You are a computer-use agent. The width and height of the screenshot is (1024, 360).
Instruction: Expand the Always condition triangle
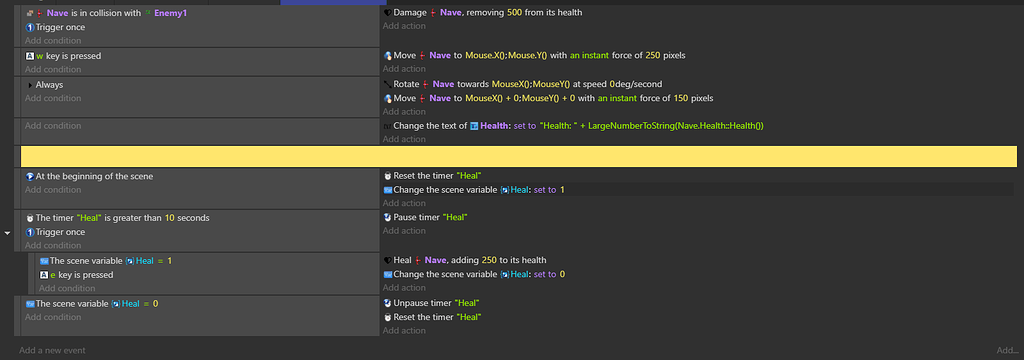click(x=30, y=85)
